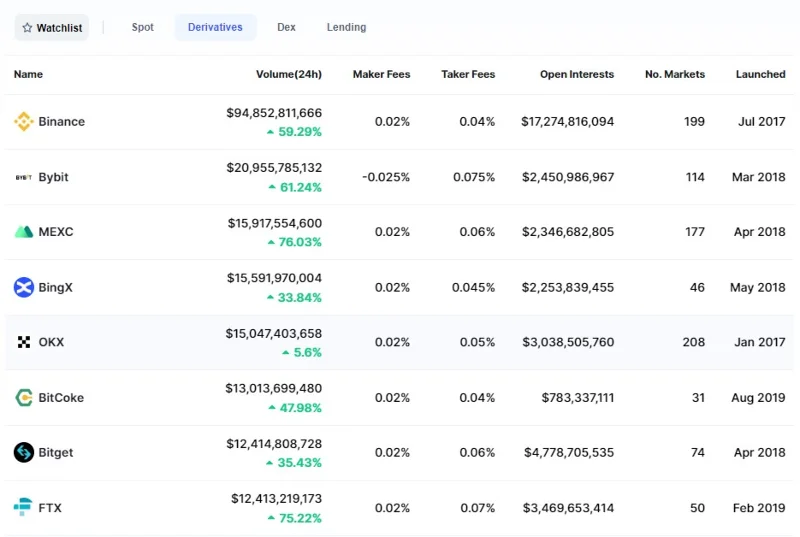
Task: Click the OKX checkered logo icon
Action: (x=23, y=342)
